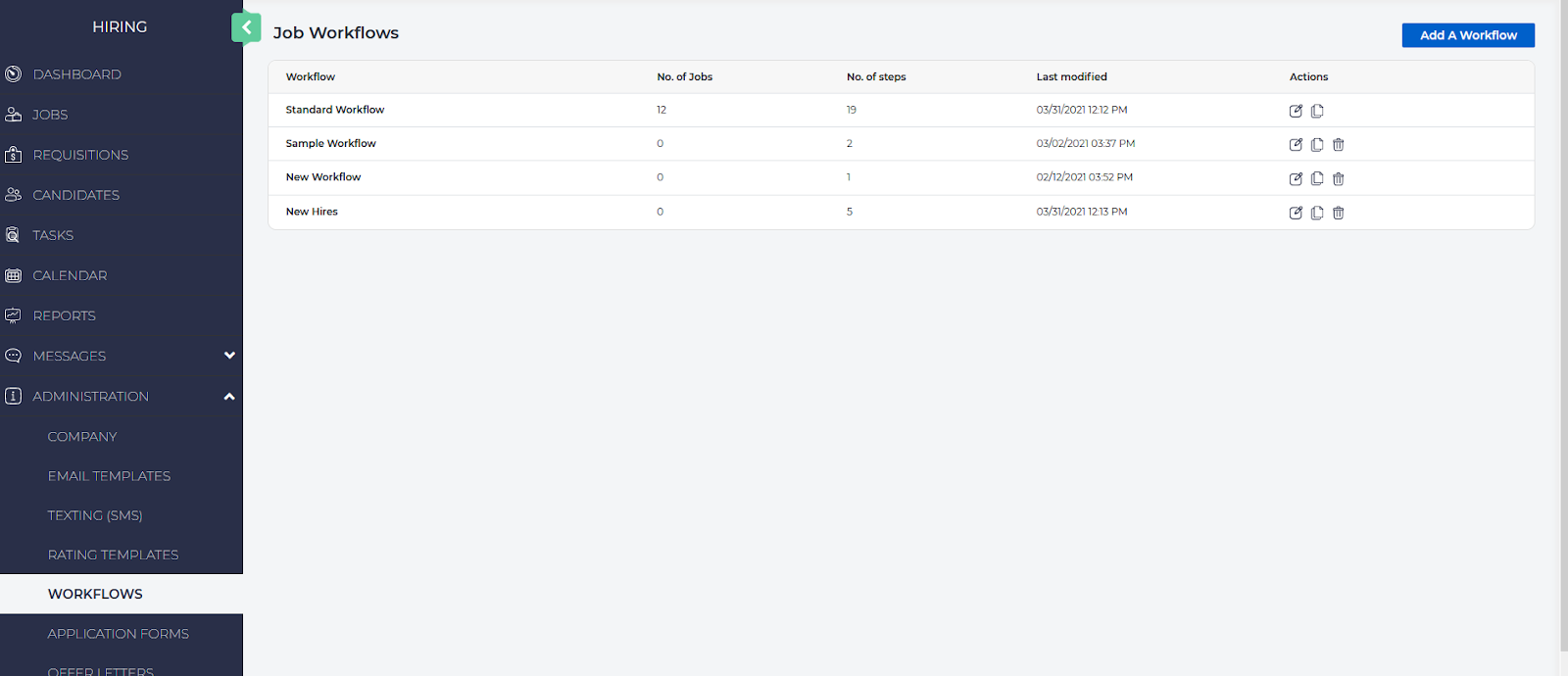Viewport: 1568px width, 676px height.
Task: Delete the New Workflow entry
Action: pyautogui.click(x=1339, y=179)
